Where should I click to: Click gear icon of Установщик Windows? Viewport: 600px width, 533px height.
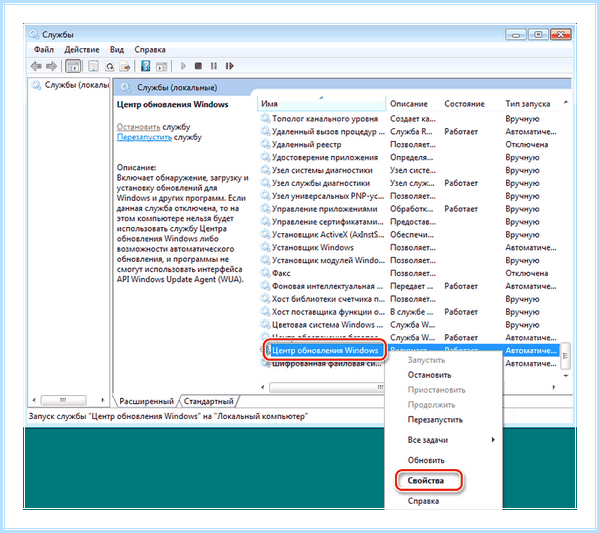click(265, 248)
